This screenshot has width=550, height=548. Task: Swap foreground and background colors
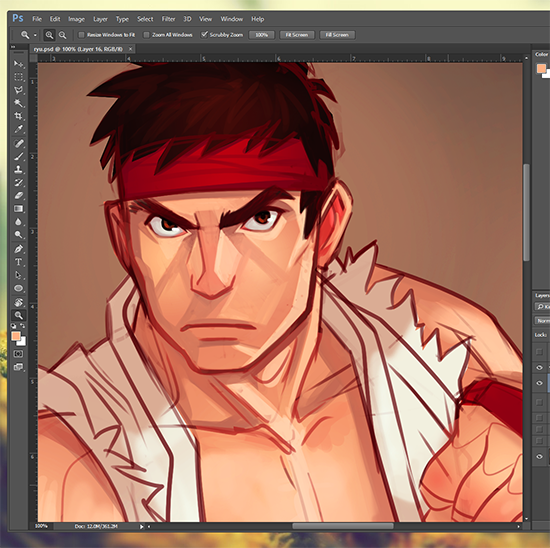click(x=22, y=326)
